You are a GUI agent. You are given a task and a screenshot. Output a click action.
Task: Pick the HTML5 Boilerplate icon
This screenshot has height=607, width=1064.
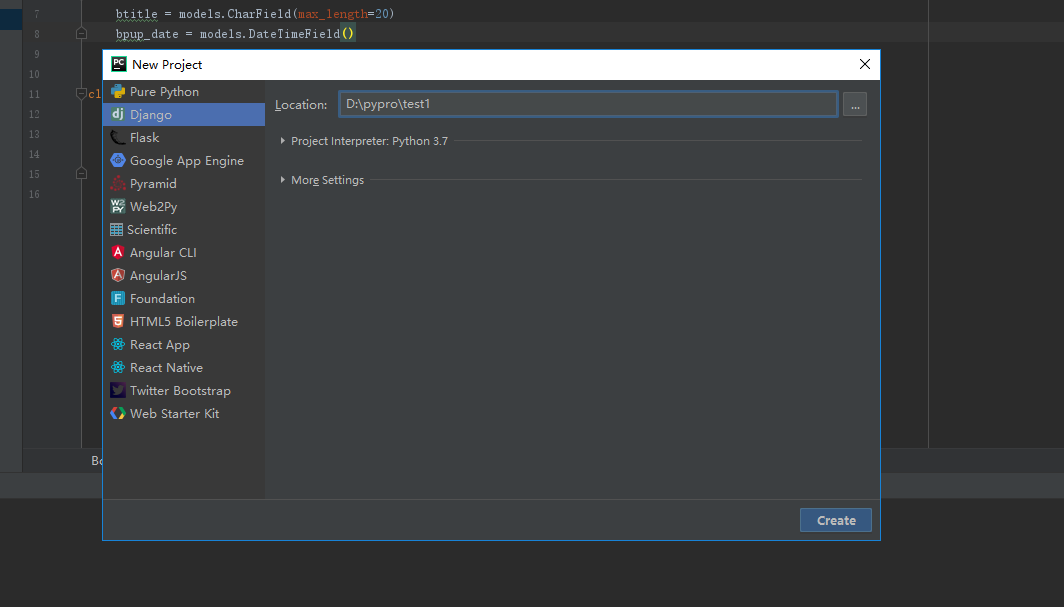(x=118, y=321)
